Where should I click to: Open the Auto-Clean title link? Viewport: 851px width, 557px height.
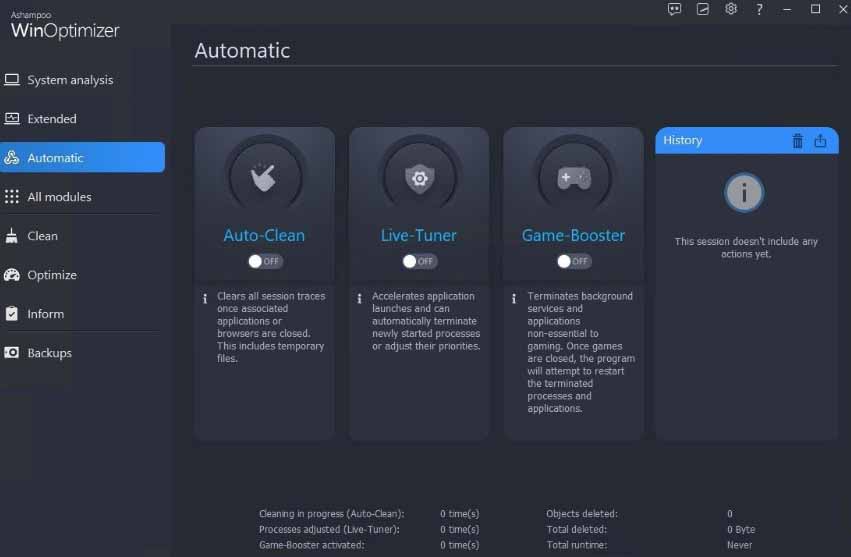[x=264, y=236]
